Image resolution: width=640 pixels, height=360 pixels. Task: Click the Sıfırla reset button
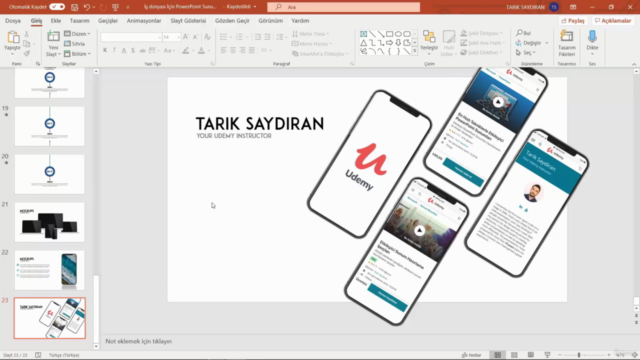point(75,44)
